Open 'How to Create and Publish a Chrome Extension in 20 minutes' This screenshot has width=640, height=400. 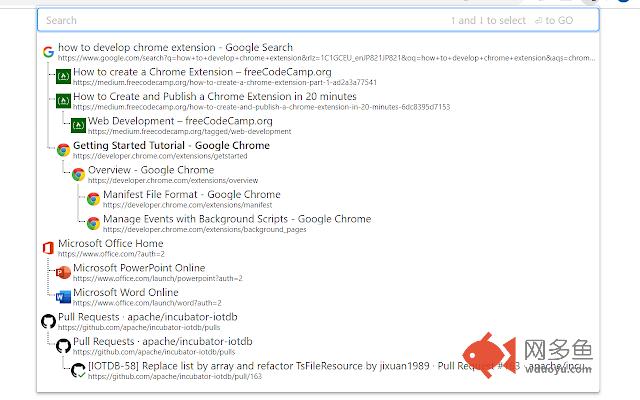coord(215,96)
